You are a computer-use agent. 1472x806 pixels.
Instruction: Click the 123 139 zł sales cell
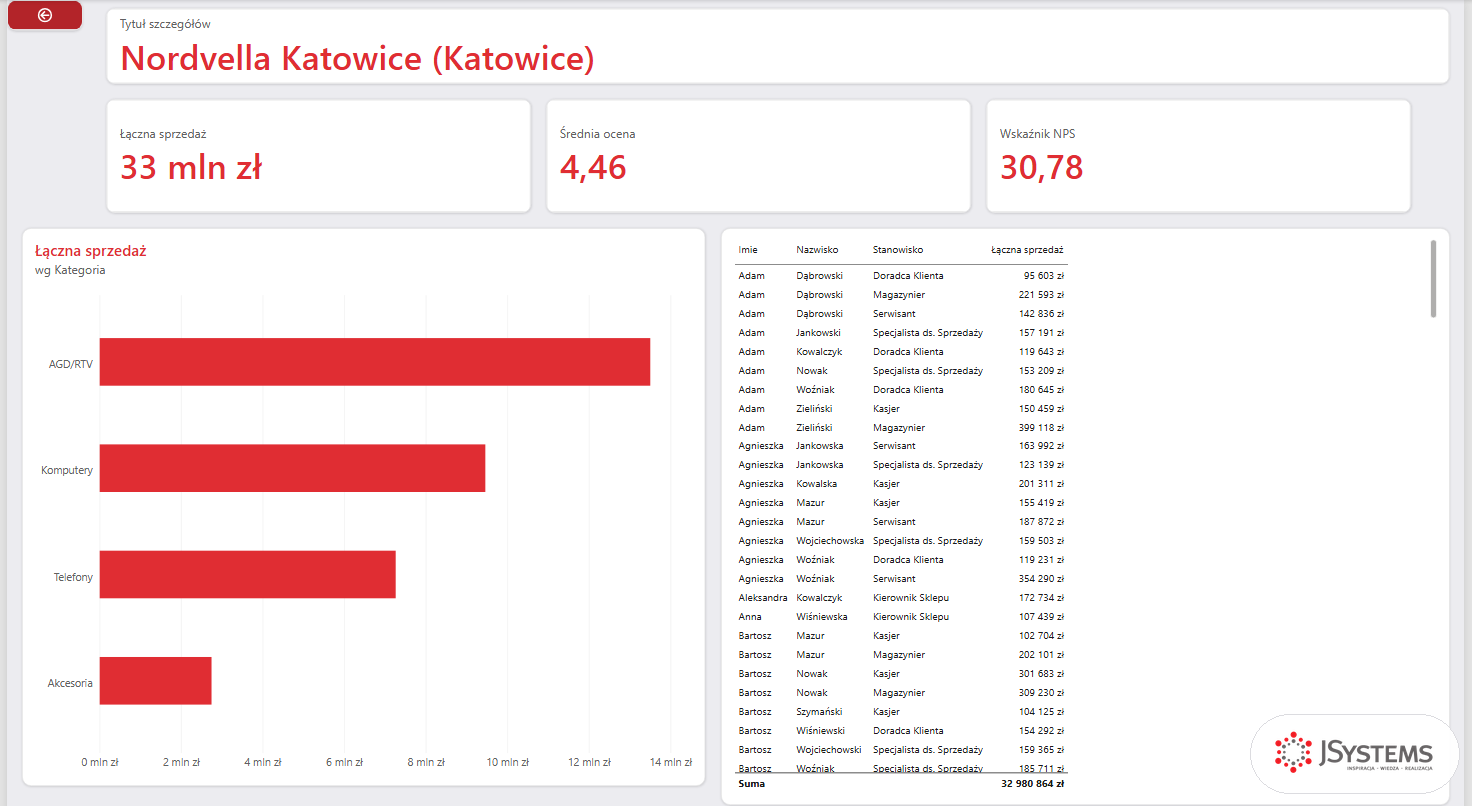pyautogui.click(x=1041, y=465)
